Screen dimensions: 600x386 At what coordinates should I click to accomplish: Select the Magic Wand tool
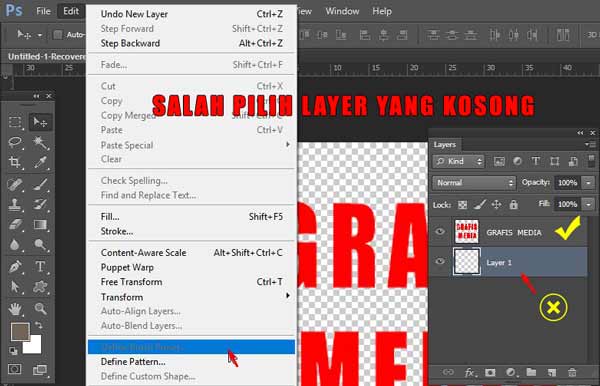(x=40, y=142)
